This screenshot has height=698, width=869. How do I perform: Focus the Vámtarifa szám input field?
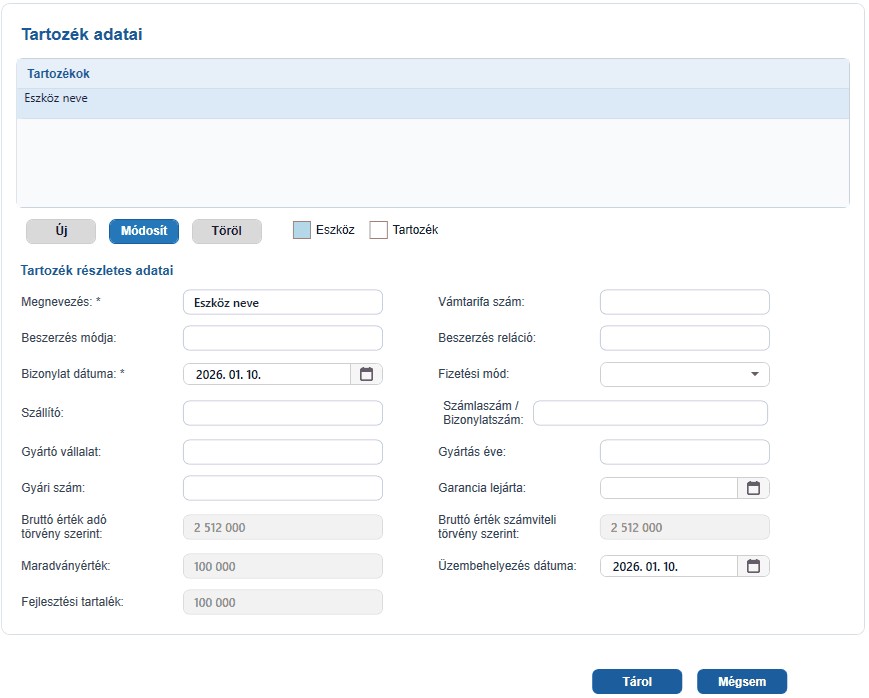(x=684, y=302)
